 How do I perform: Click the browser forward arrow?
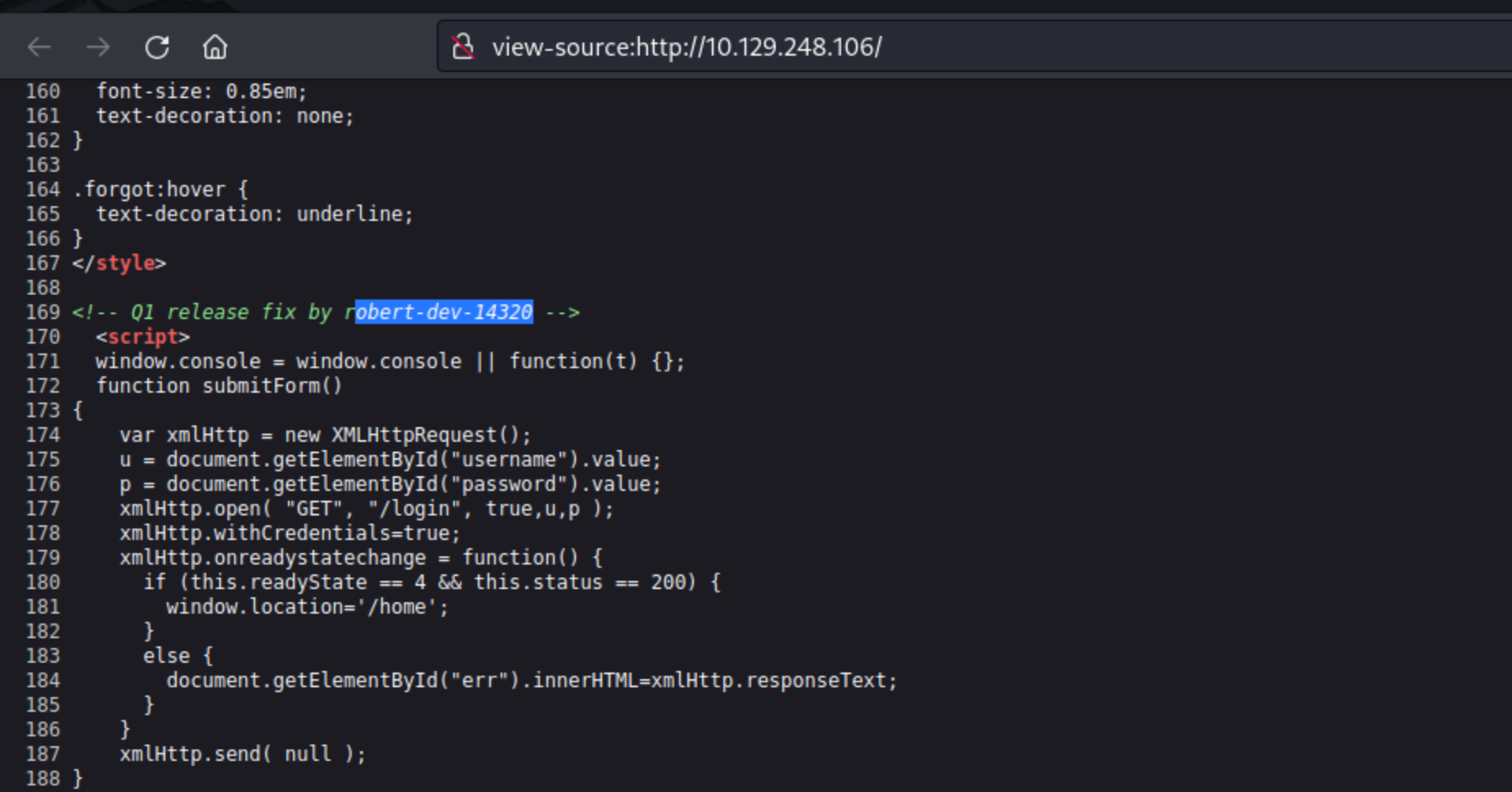pos(98,47)
